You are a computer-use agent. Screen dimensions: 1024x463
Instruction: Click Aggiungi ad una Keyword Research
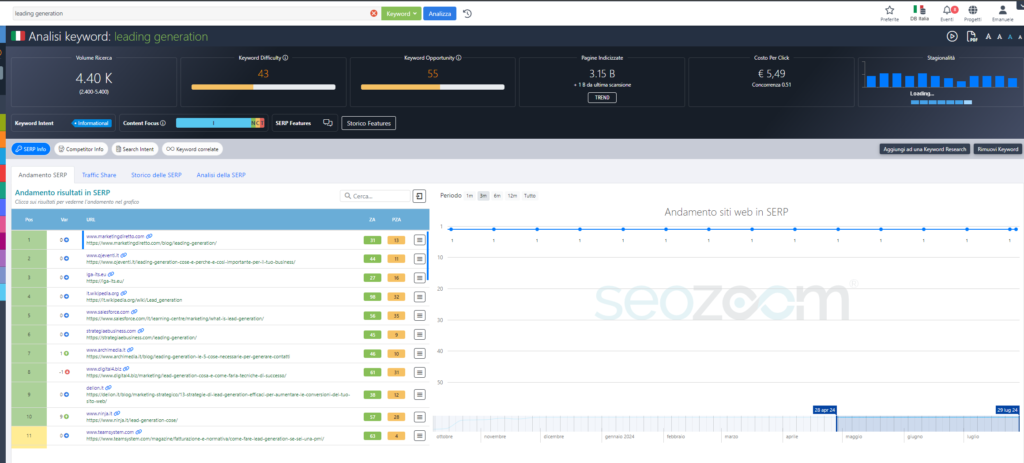pos(925,149)
